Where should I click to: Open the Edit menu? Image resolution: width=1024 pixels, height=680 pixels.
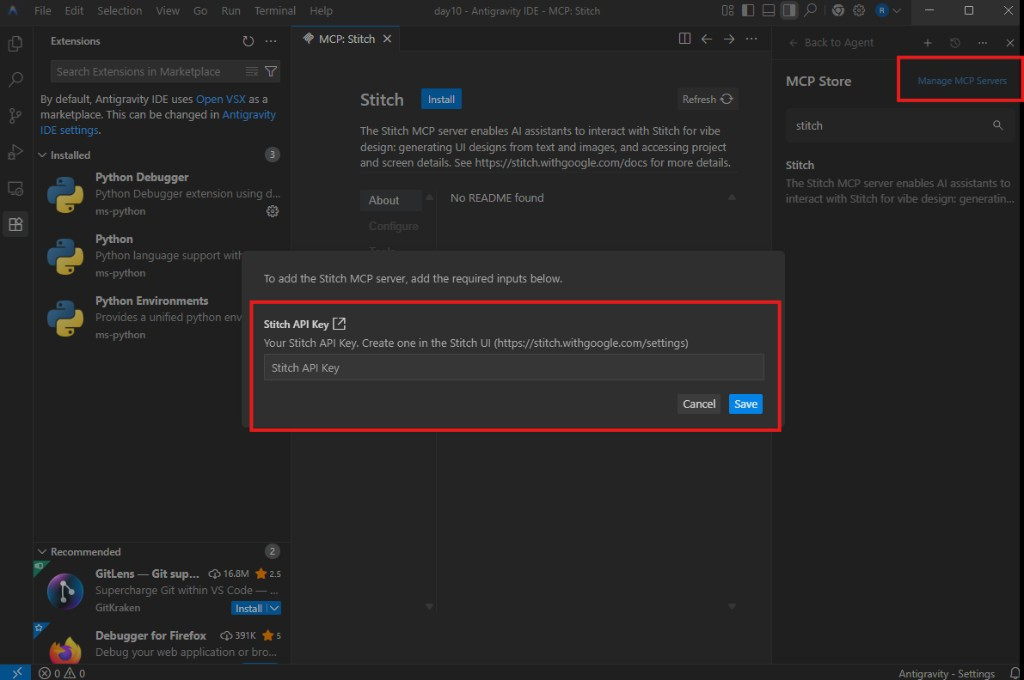74,10
